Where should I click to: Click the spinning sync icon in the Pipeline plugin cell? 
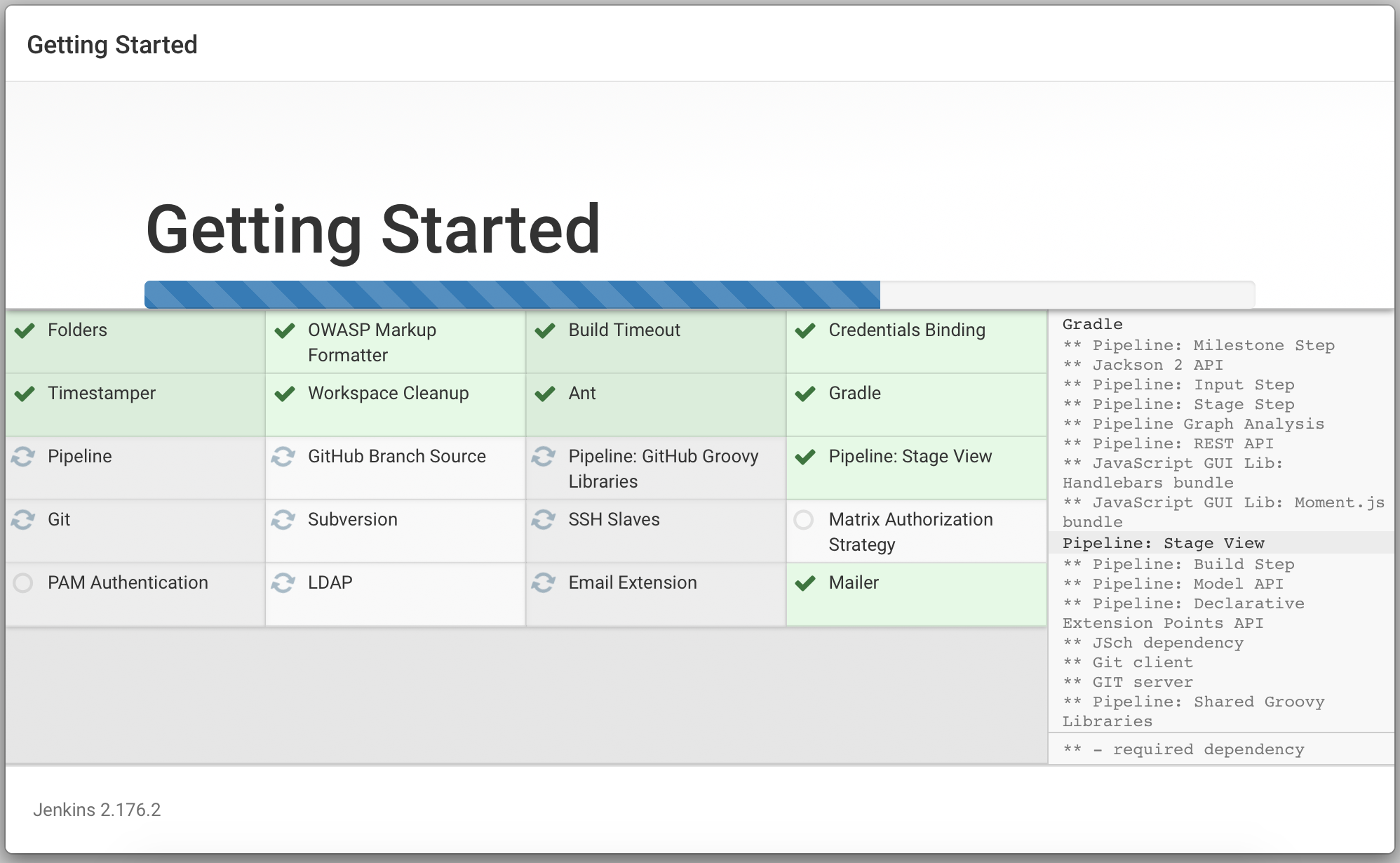coord(23,457)
